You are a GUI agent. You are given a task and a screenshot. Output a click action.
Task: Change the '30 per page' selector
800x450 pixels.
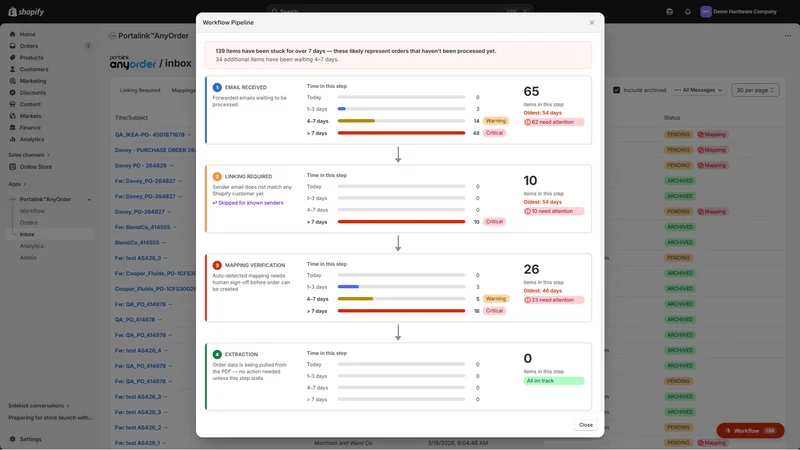[x=755, y=90]
